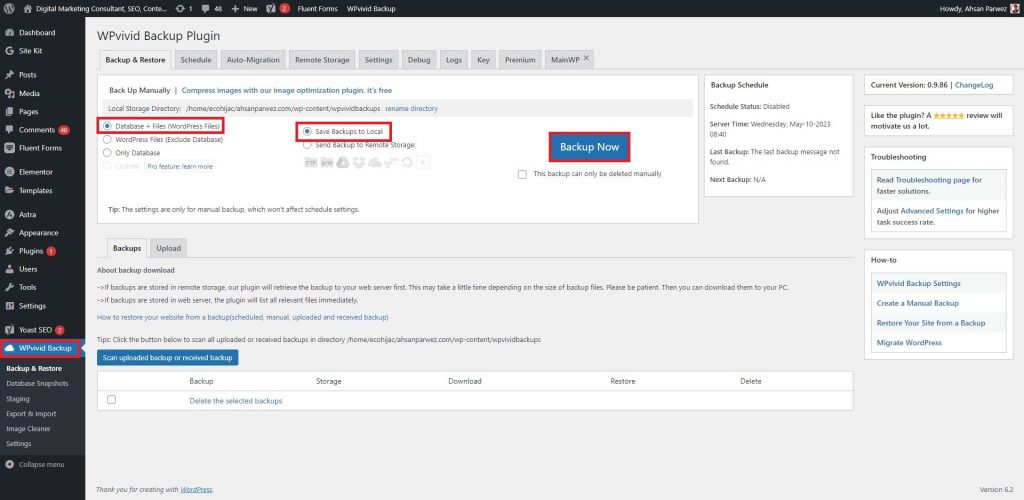Image resolution: width=1024 pixels, height=500 pixels.
Task: Open Export & Import submenu item
Action: [31, 414]
